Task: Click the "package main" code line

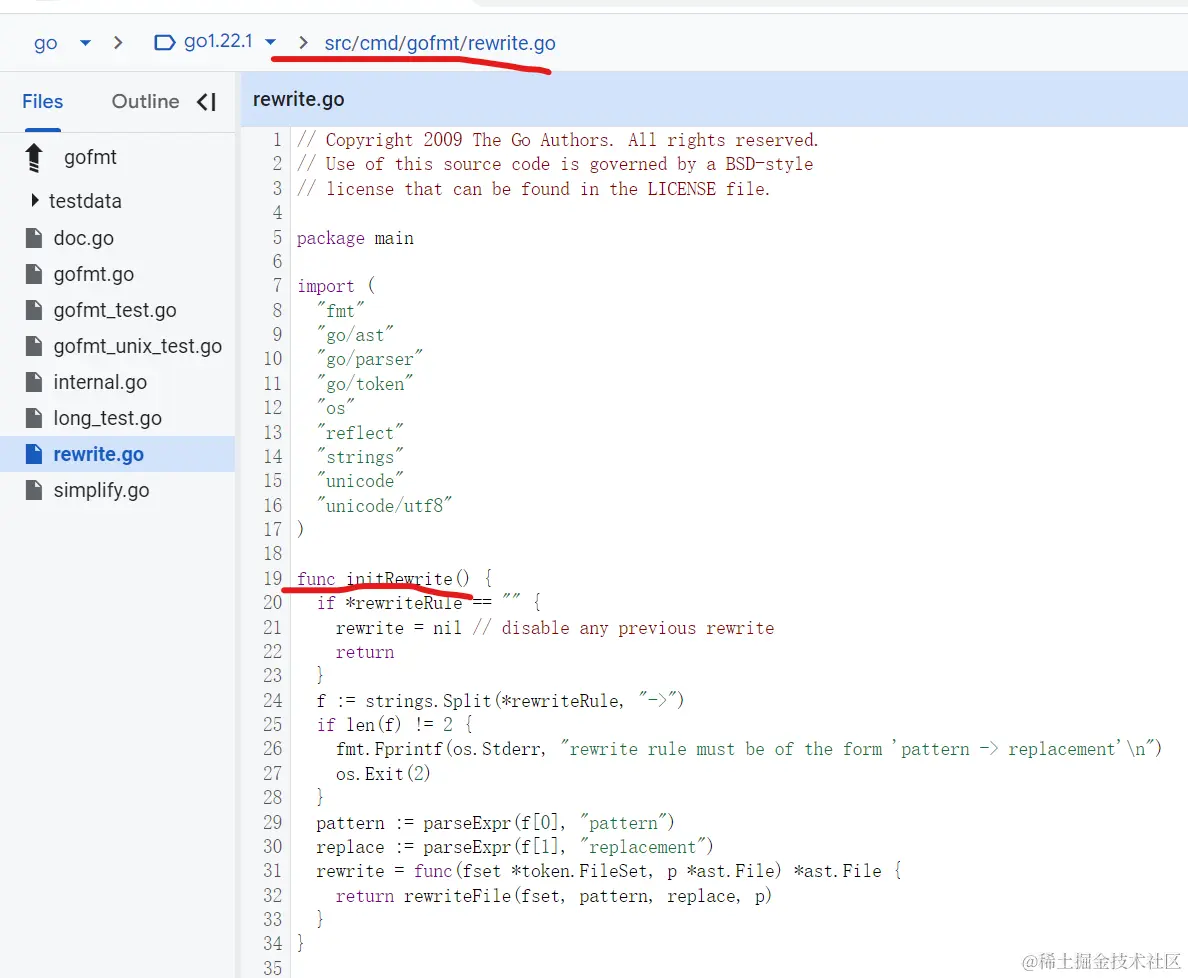Action: 355,238
